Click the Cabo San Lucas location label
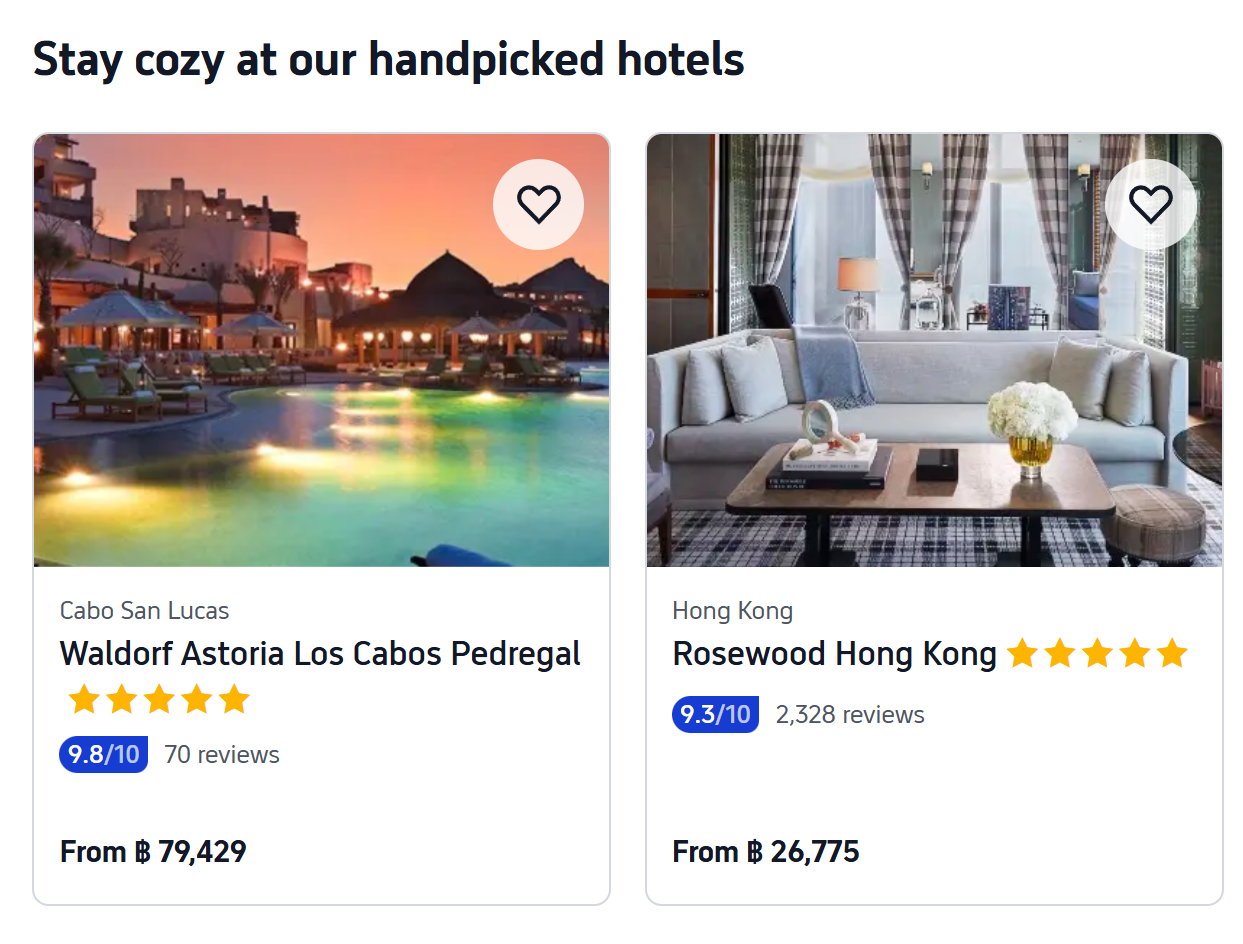 pyautogui.click(x=144, y=611)
